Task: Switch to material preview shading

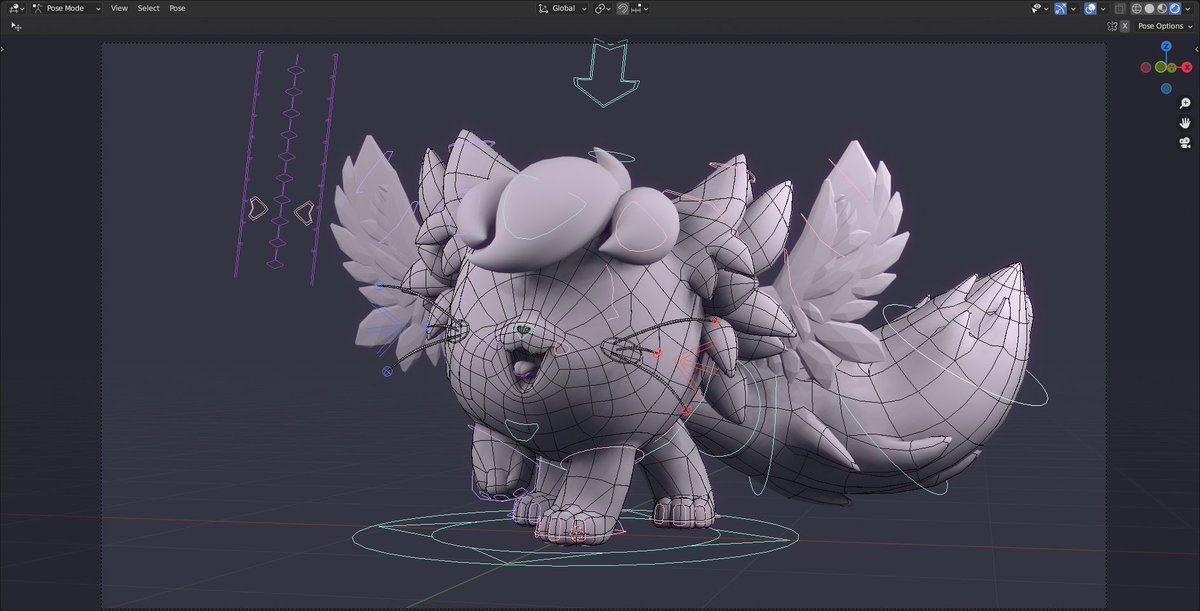Action: tap(1162, 8)
